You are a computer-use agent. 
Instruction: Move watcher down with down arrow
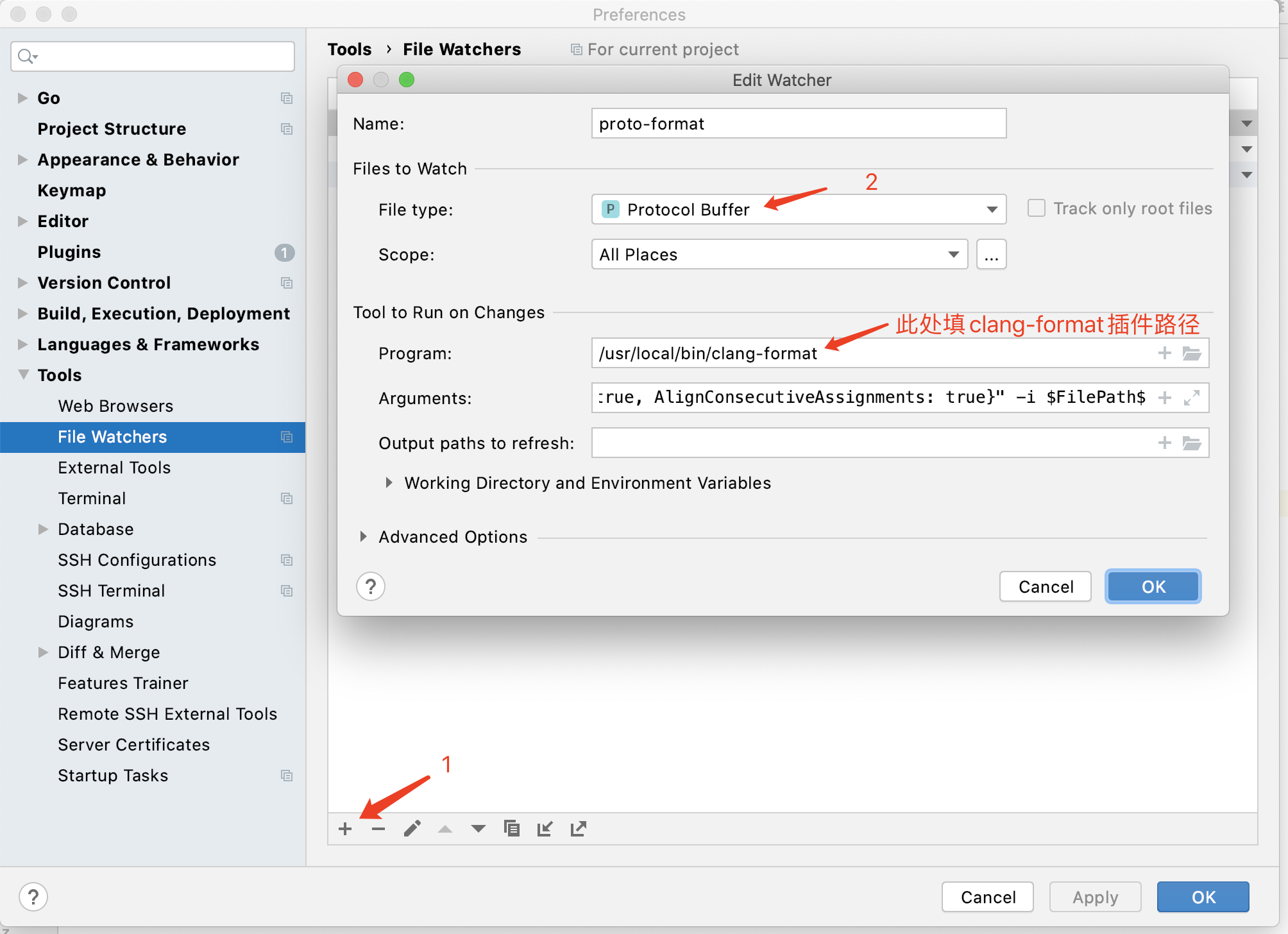pos(479,829)
